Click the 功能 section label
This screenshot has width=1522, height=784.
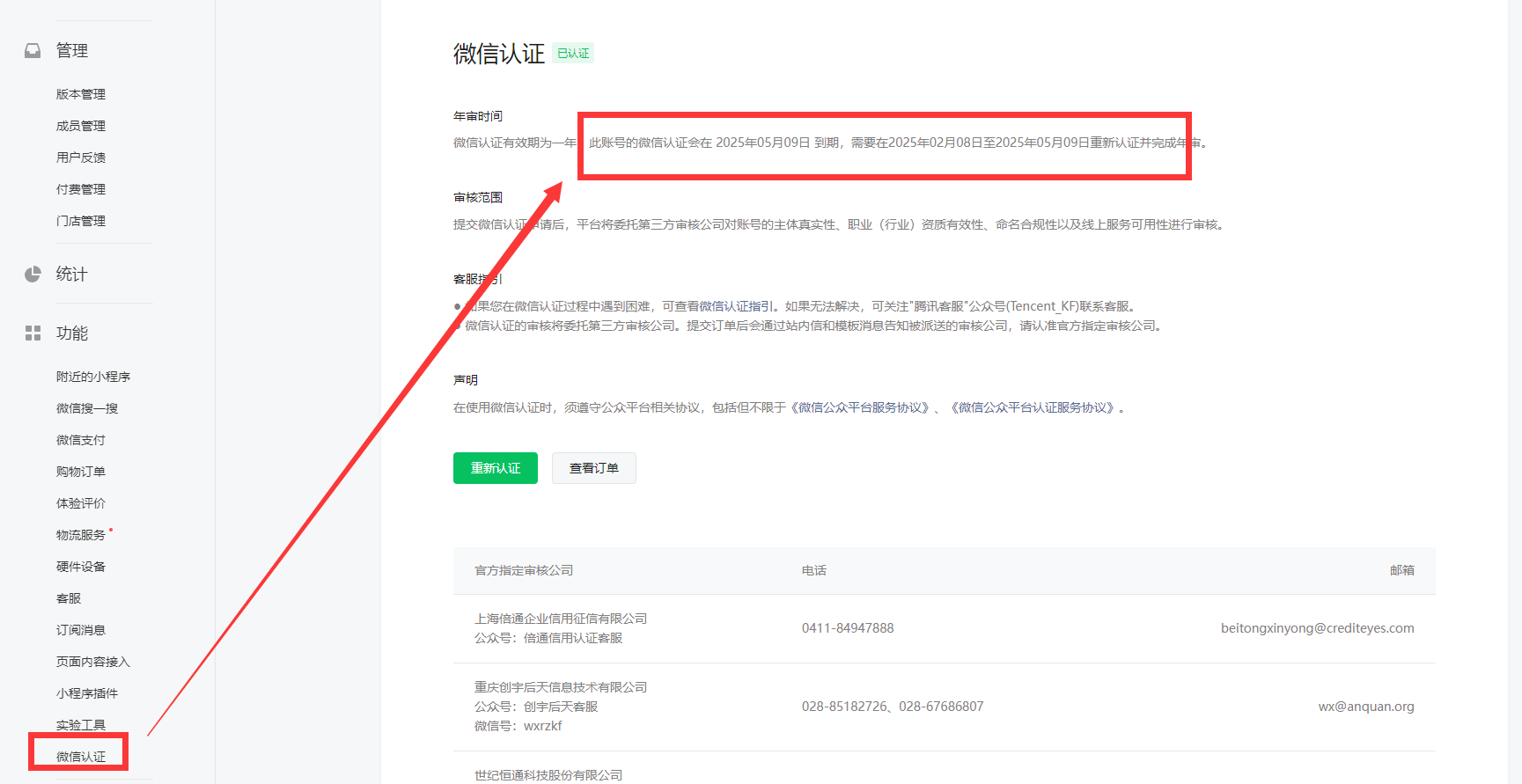pos(72,333)
